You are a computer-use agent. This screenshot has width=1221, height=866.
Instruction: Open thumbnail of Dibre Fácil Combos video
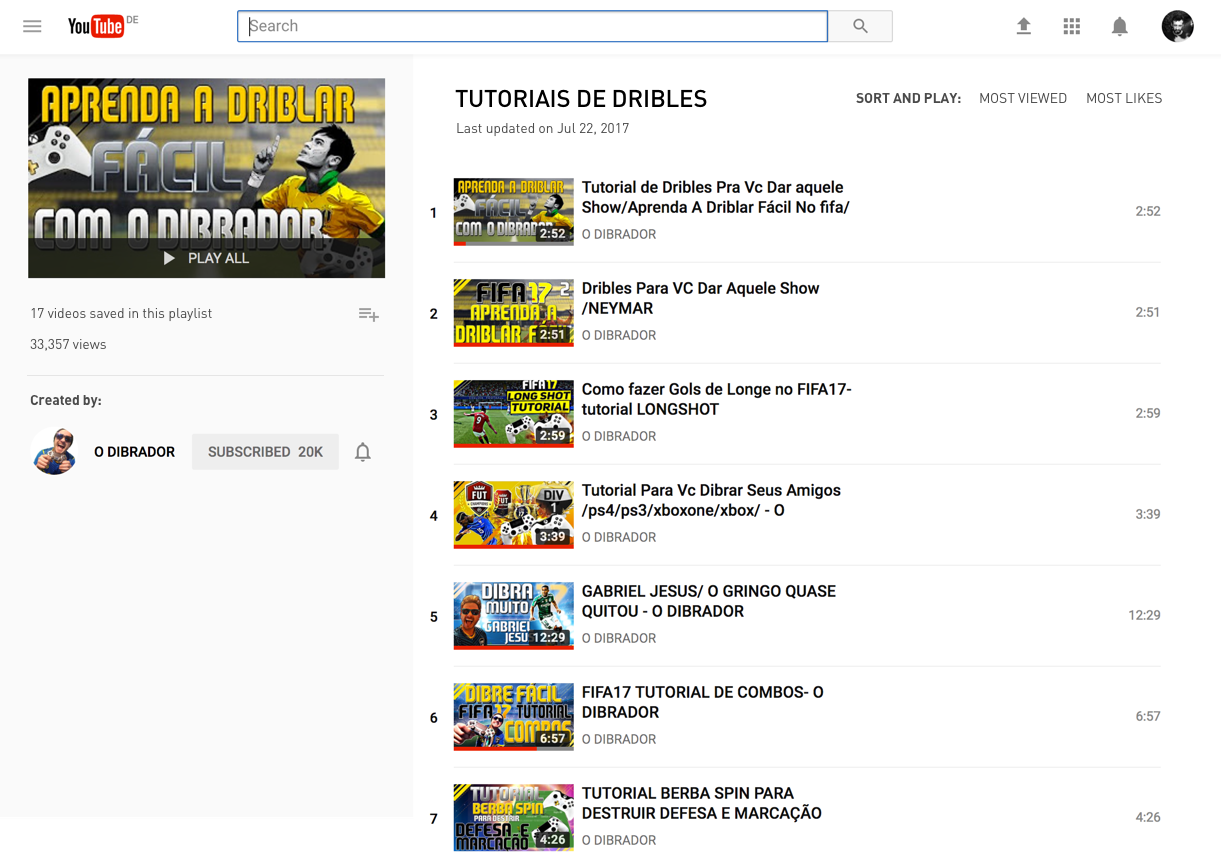point(514,717)
